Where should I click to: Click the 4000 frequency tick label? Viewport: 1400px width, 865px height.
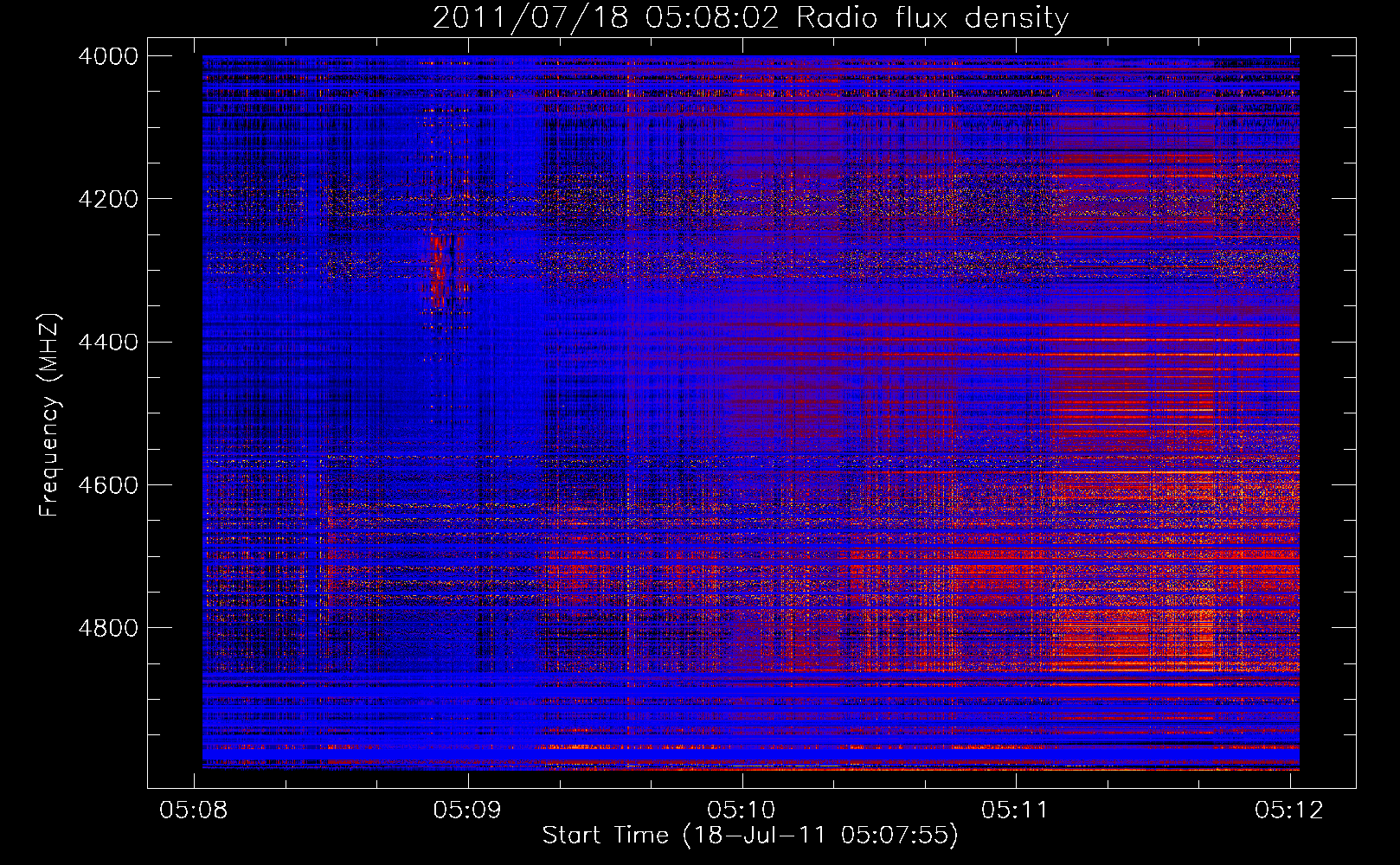pyautogui.click(x=108, y=56)
